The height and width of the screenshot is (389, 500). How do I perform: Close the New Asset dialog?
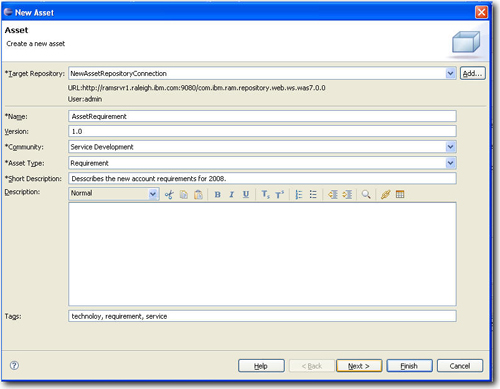[x=481, y=12]
